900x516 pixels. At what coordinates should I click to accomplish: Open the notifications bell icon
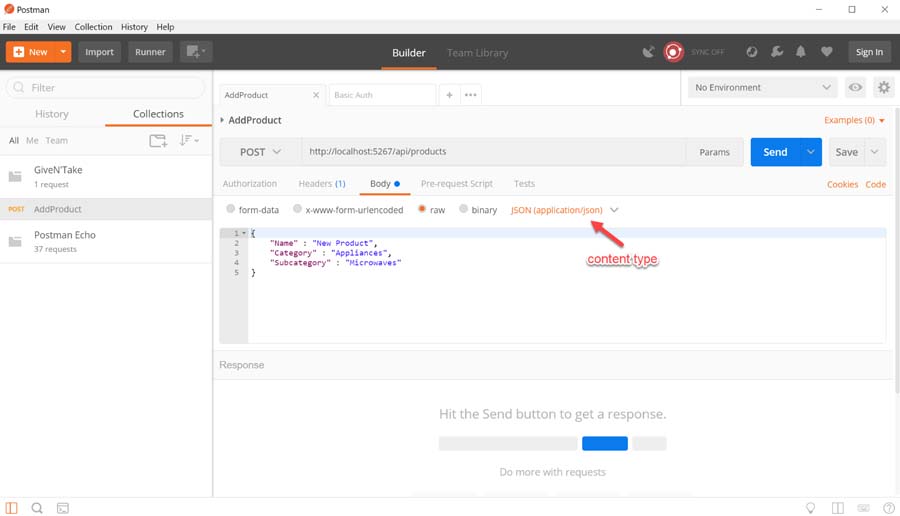coord(801,52)
